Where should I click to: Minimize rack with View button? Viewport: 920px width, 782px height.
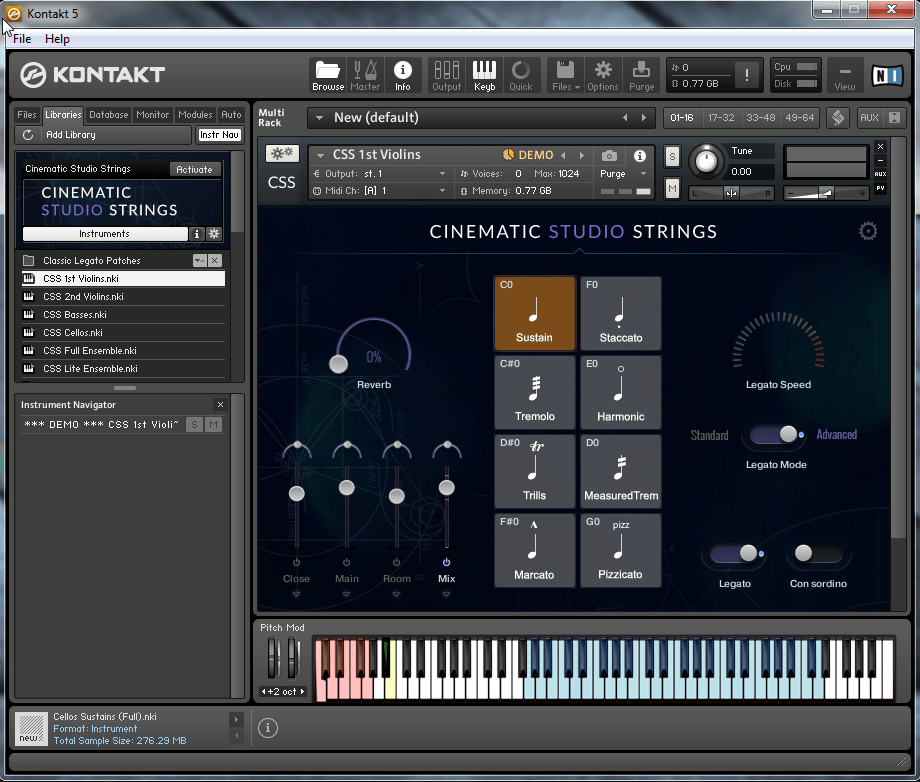pos(844,75)
